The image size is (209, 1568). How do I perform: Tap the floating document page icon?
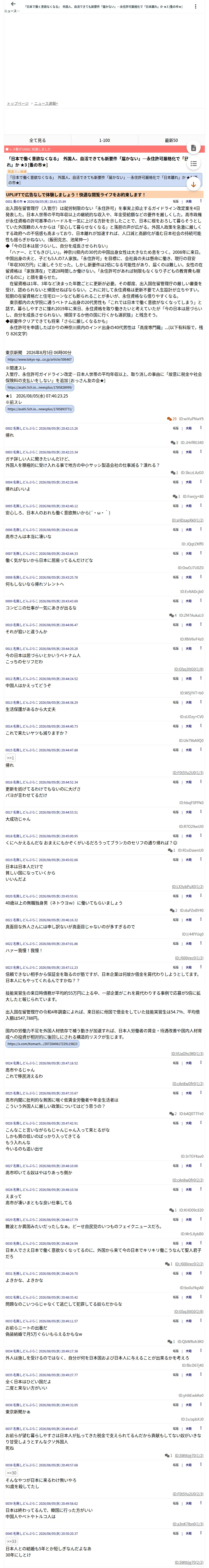pos(193,148)
